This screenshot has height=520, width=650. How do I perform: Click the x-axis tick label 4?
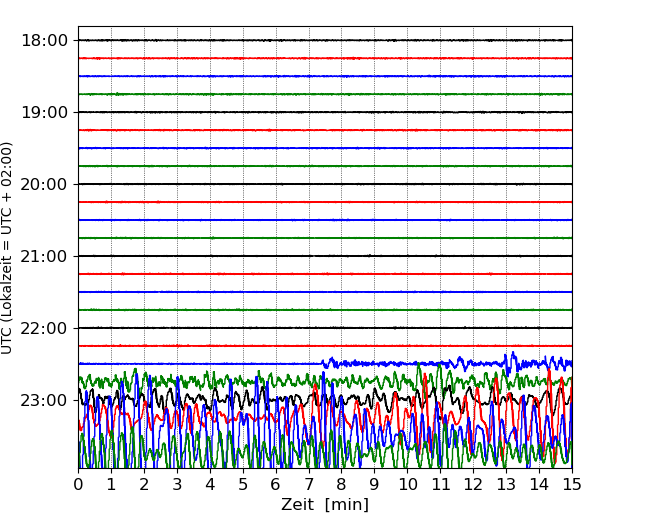point(210,484)
